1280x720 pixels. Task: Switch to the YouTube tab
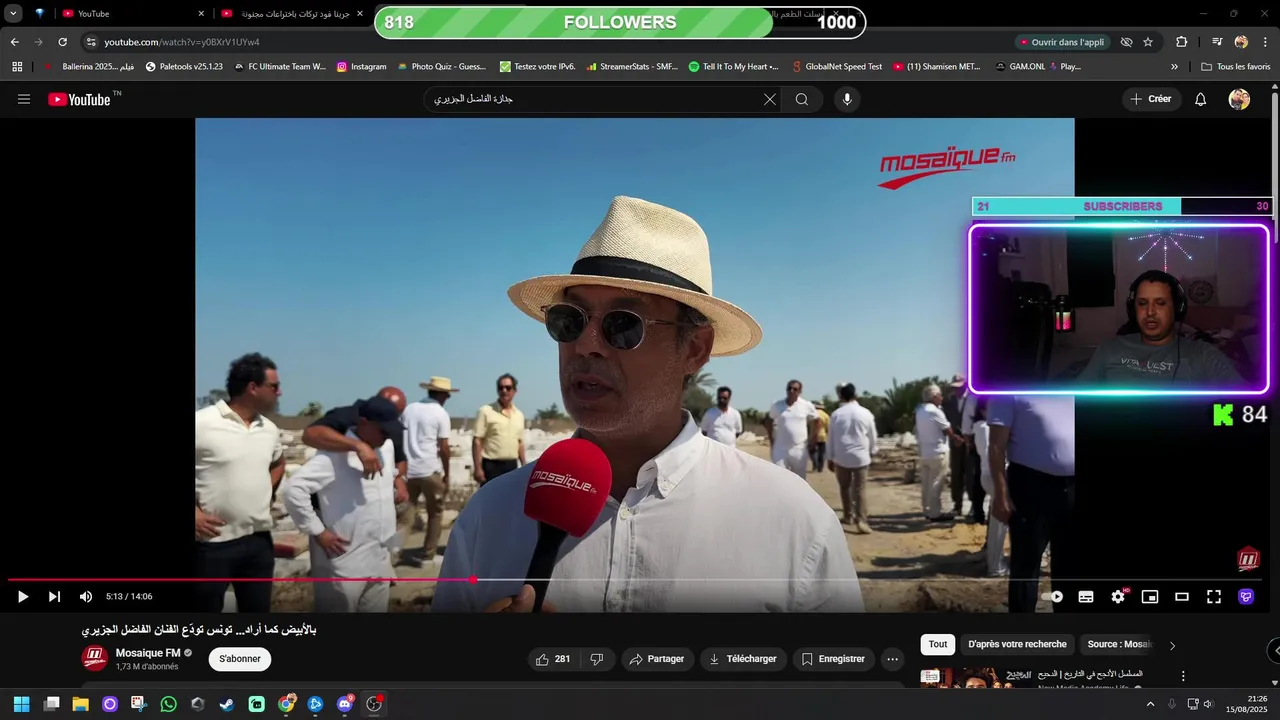coord(132,14)
